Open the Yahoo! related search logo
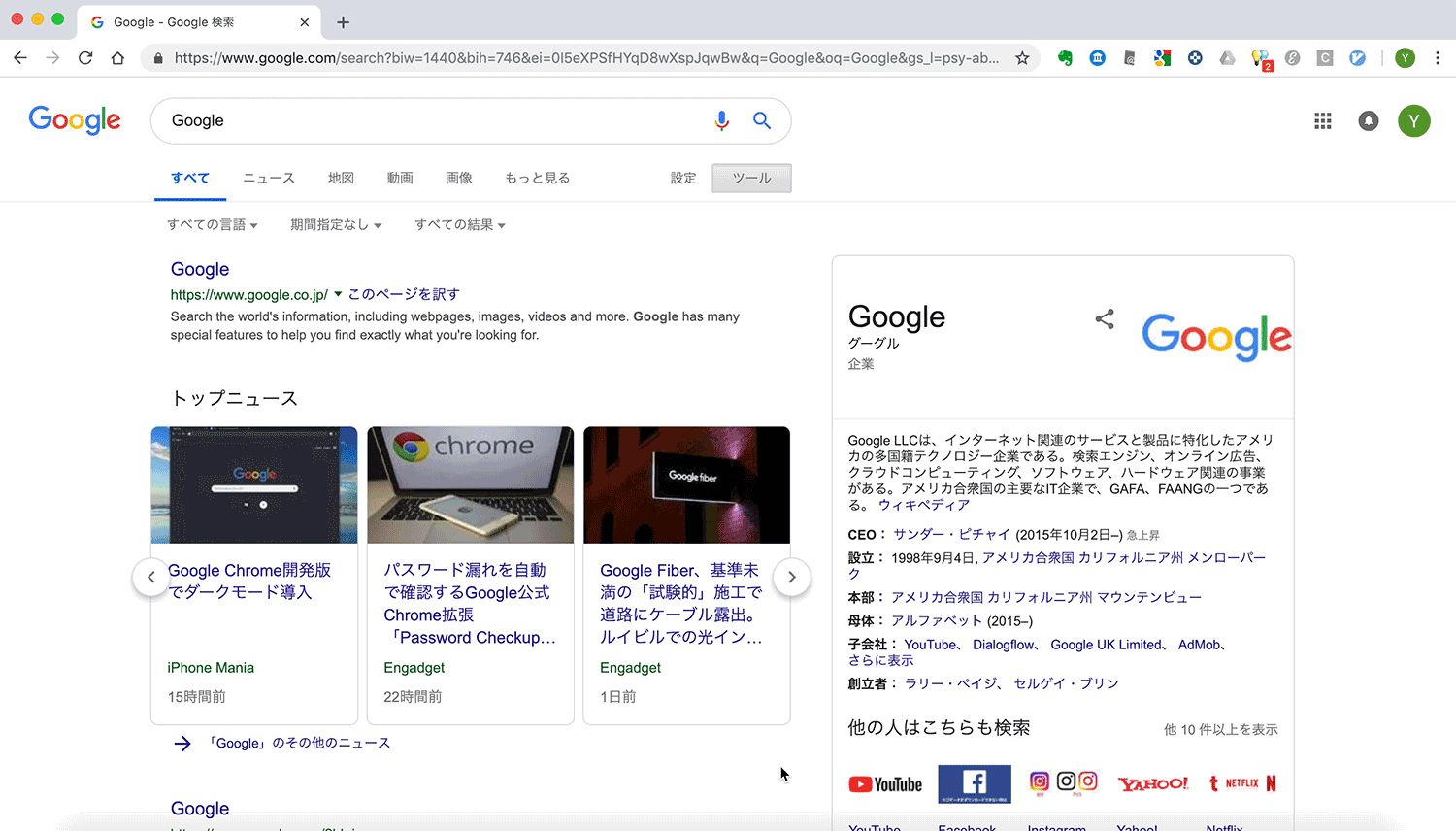The width and height of the screenshot is (1456, 831). pos(1153,784)
